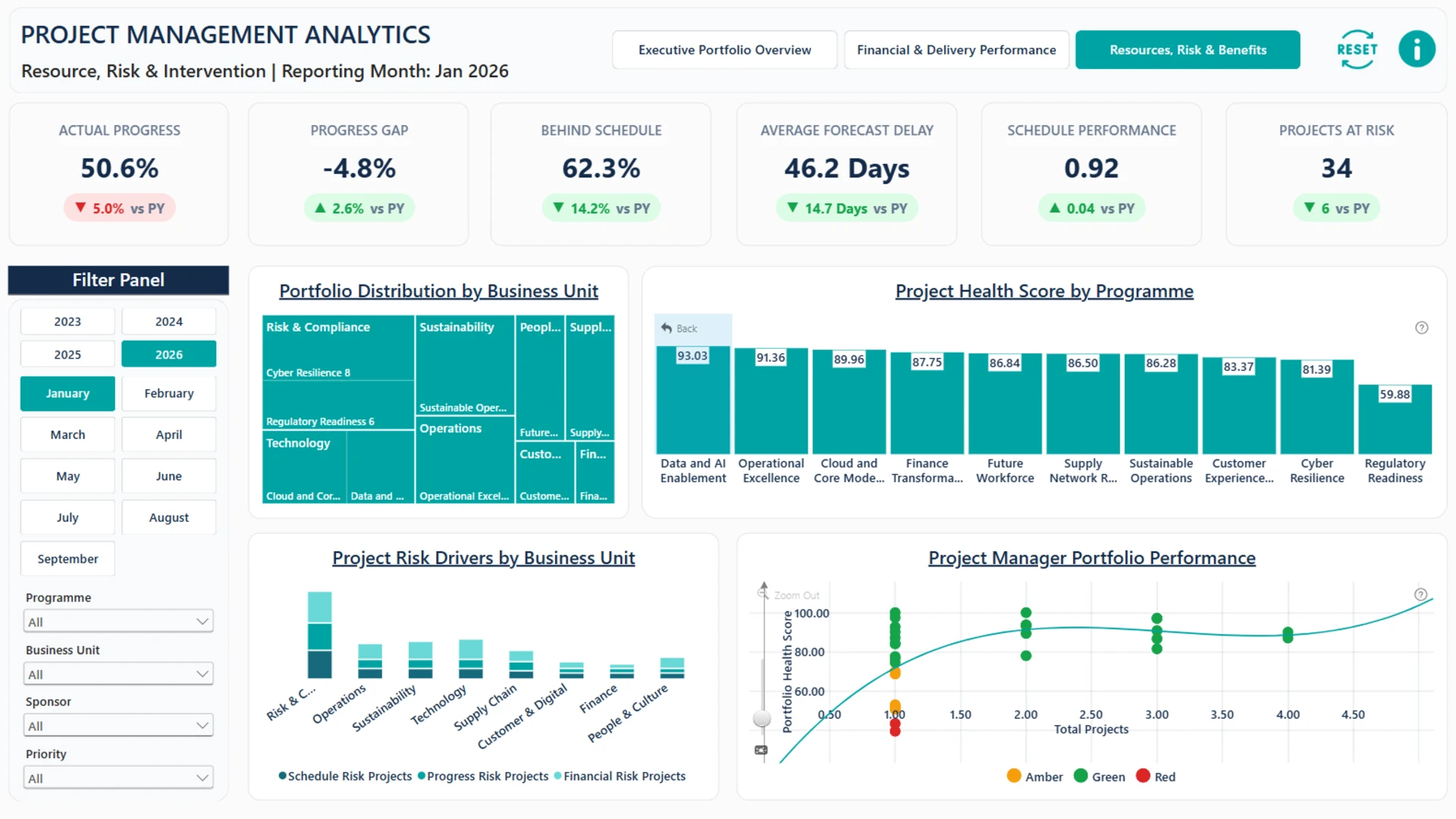This screenshot has width=1456, height=819.
Task: Click the Data and AI Enablement bar
Action: pos(693,400)
